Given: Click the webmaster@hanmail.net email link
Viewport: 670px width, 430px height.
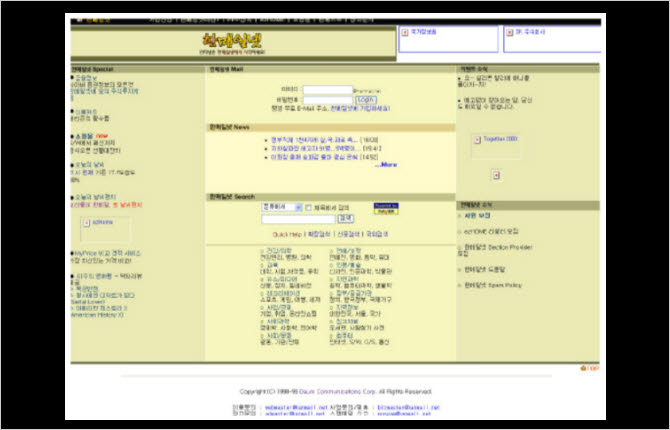Looking at the screenshot, I should 296,408.
